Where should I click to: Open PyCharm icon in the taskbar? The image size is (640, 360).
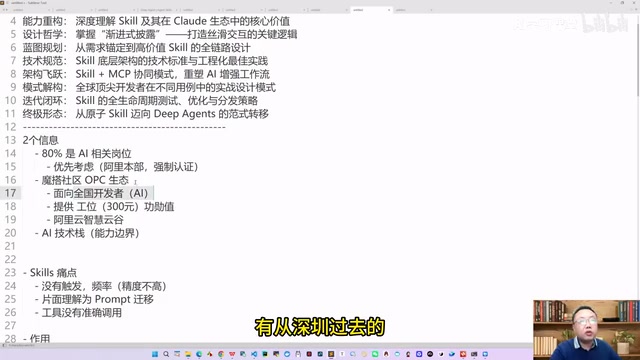tap(265, 354)
